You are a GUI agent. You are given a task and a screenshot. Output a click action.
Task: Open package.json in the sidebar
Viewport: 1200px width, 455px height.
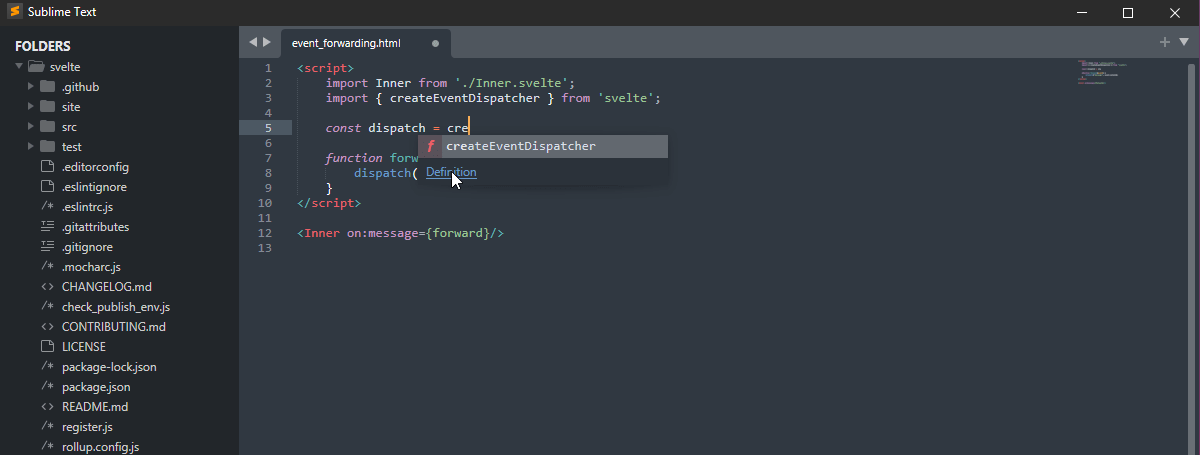96,387
